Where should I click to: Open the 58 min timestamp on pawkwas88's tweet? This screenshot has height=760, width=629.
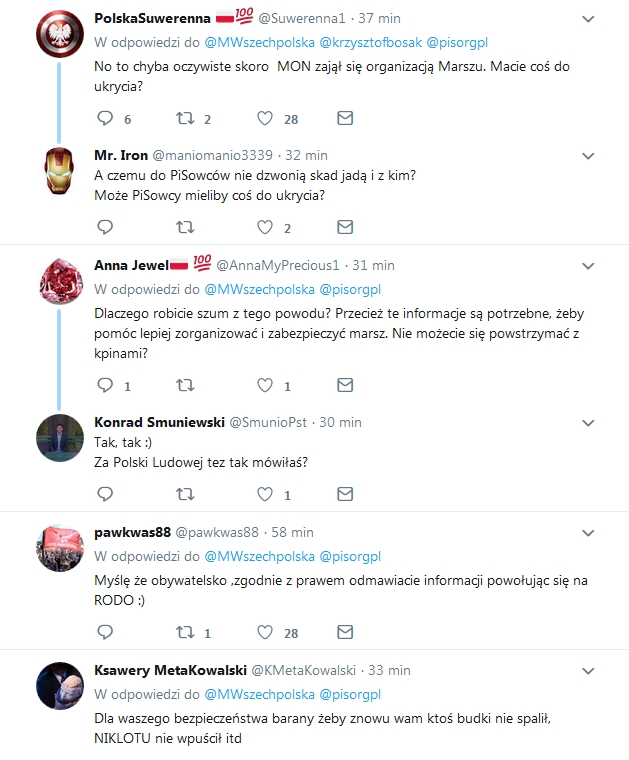click(292, 532)
